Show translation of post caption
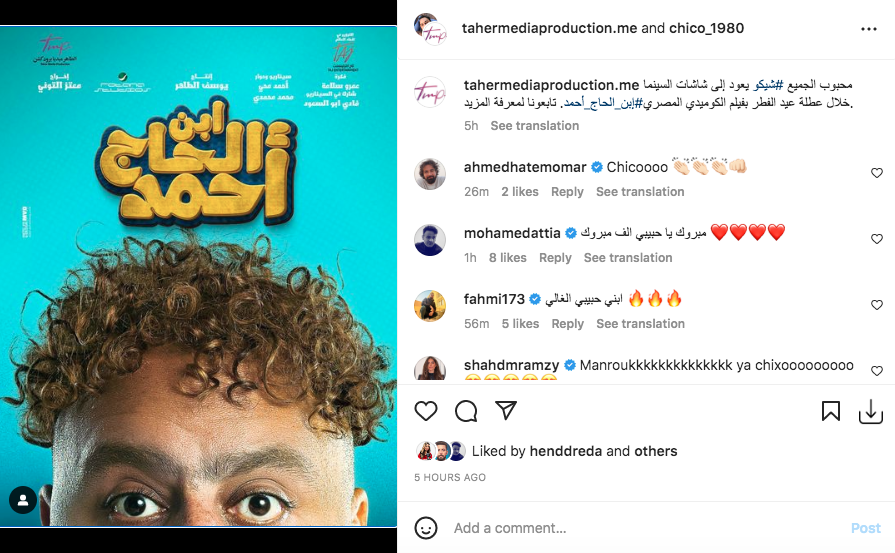Screen dimensions: 895x553 pyautogui.click(x=535, y=126)
